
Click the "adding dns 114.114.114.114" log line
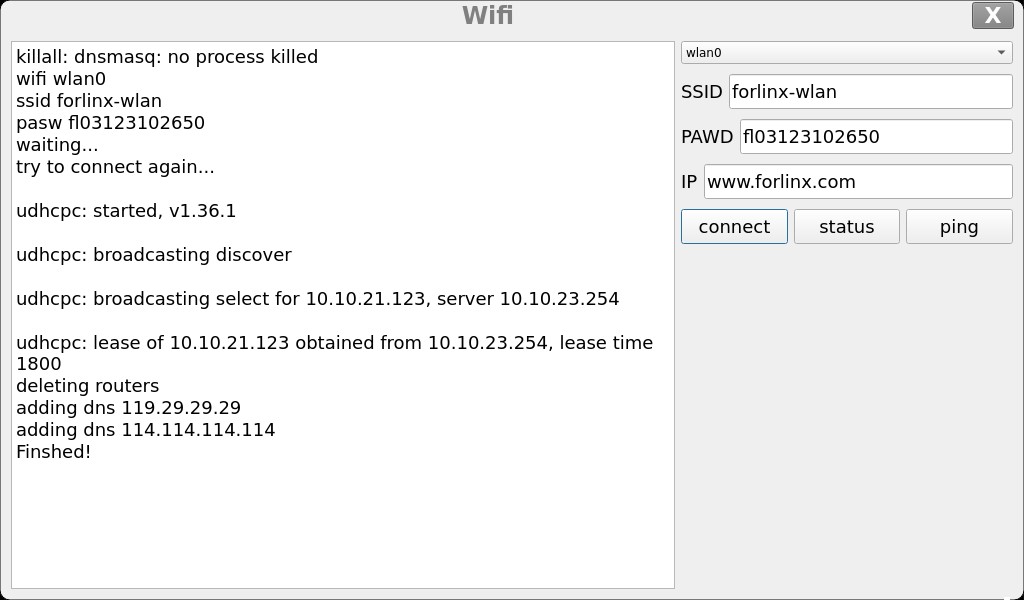point(145,430)
